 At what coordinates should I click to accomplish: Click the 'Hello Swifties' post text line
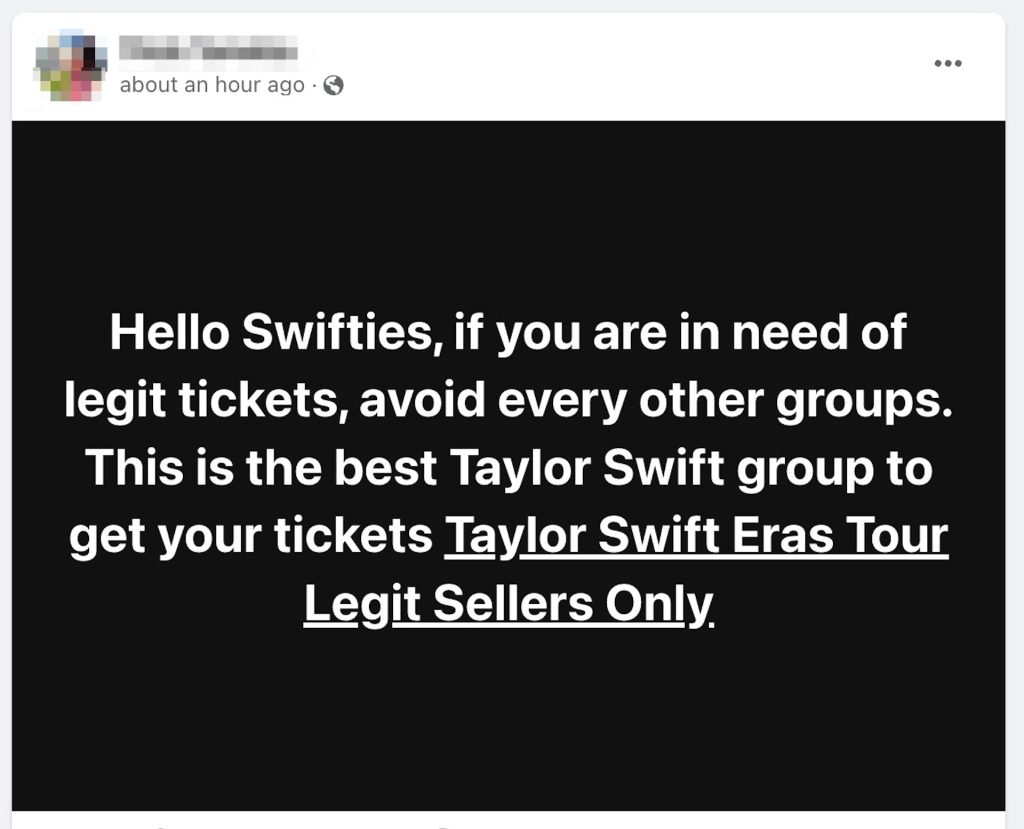point(508,332)
